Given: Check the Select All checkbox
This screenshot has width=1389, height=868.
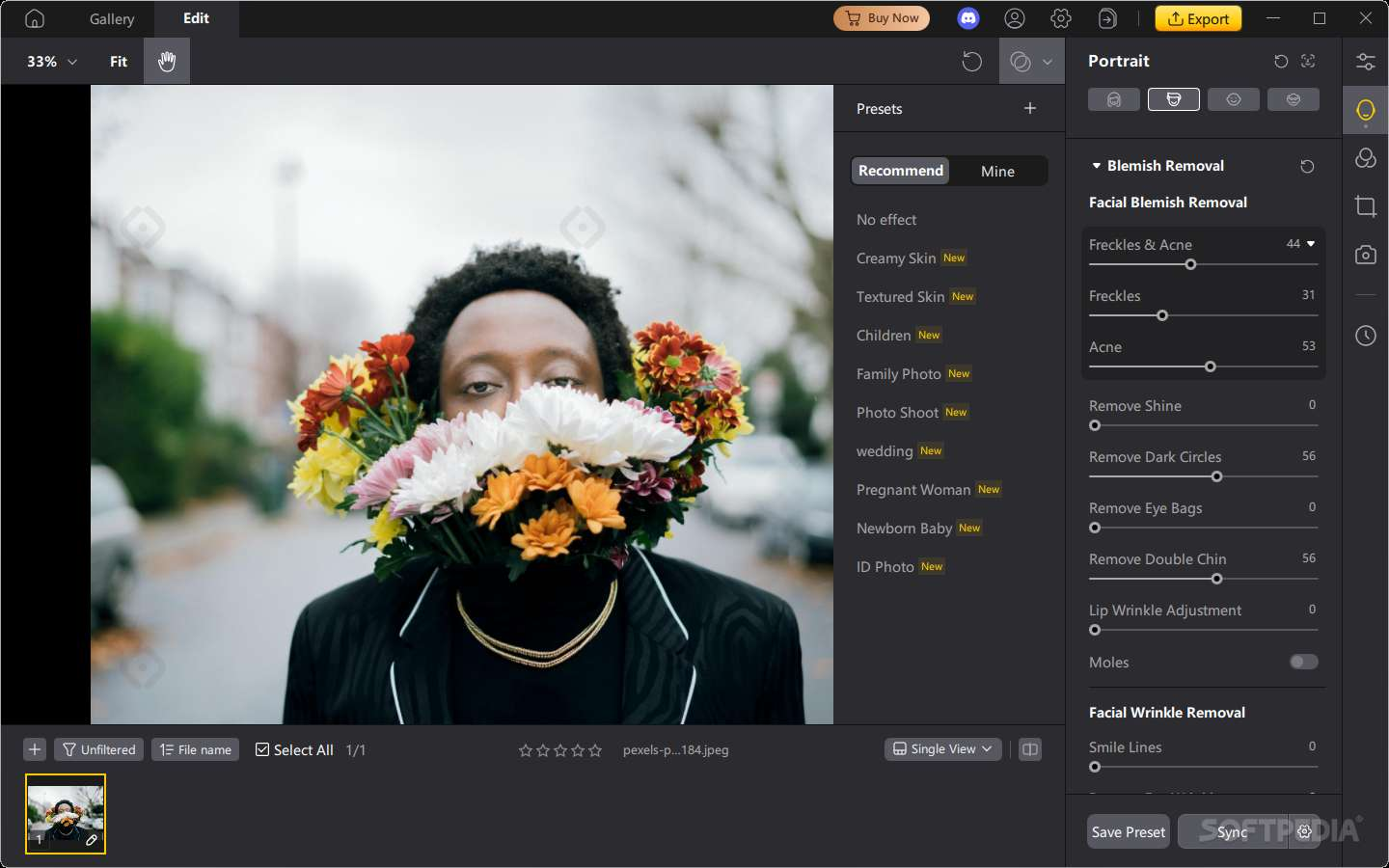Looking at the screenshot, I should coord(260,749).
